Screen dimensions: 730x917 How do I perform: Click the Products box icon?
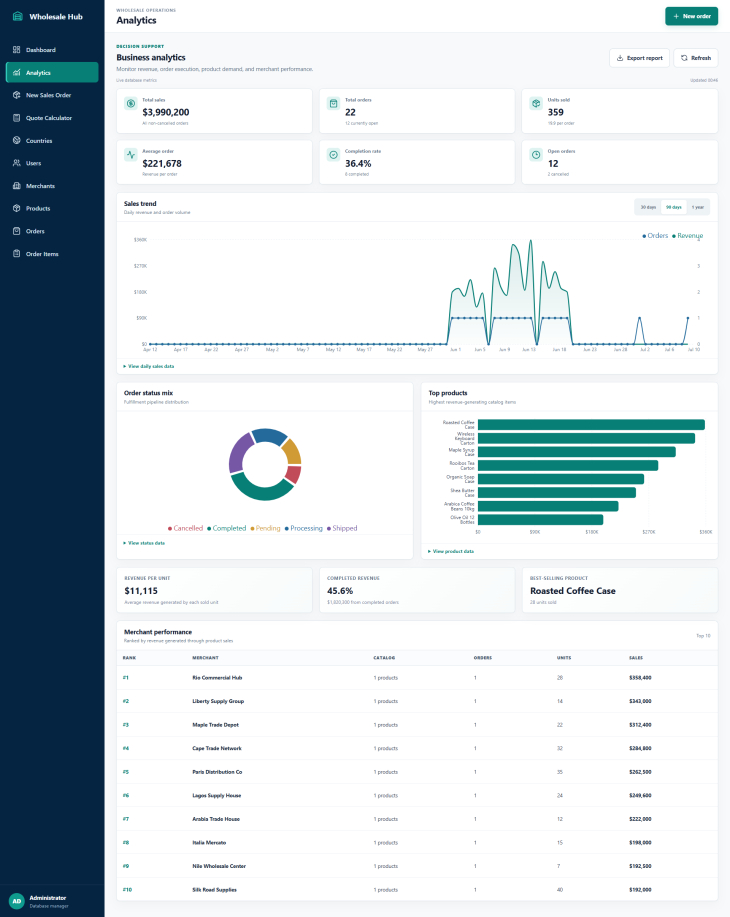point(16,208)
